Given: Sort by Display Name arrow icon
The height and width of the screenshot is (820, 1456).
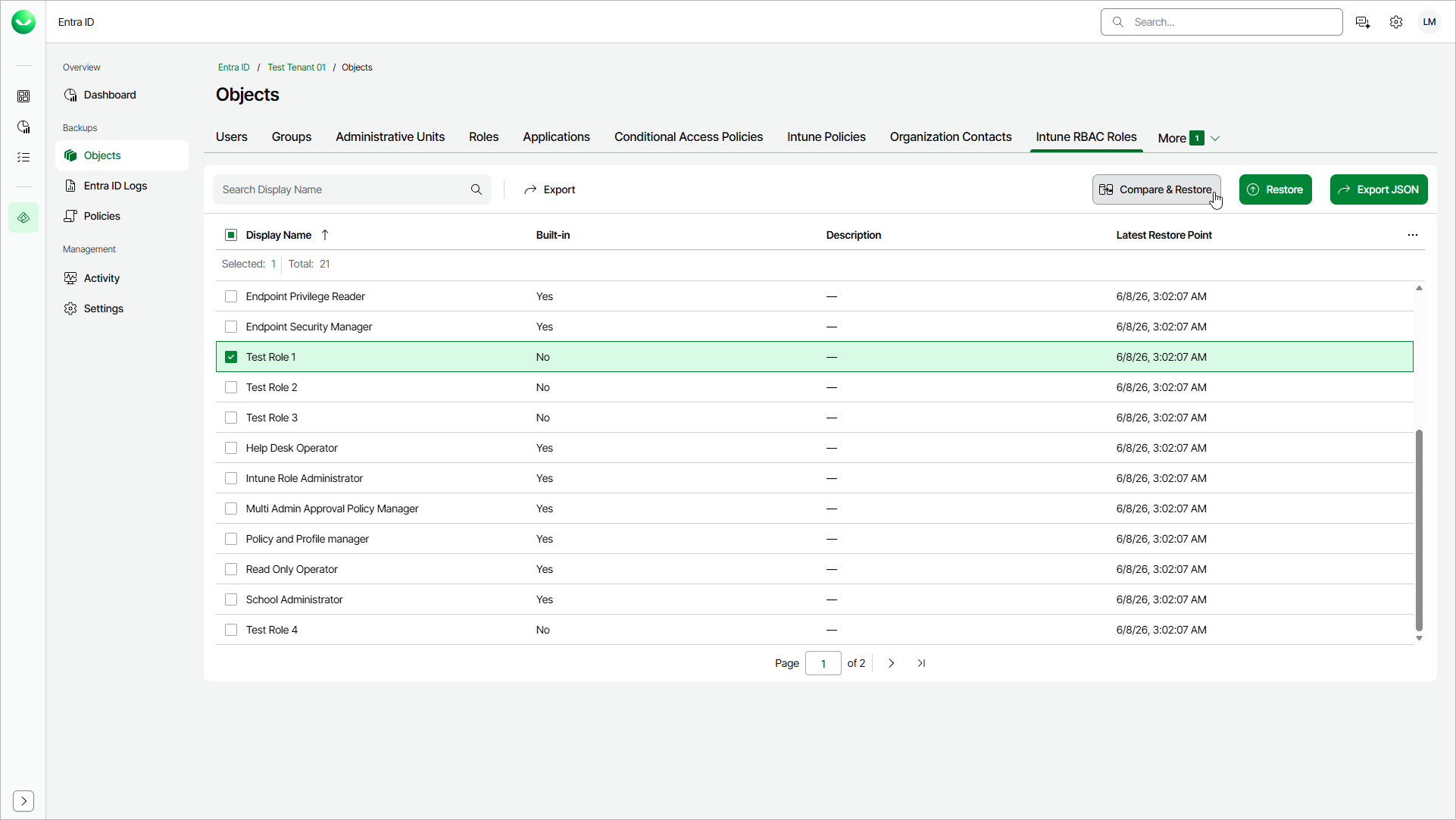Looking at the screenshot, I should pos(325,235).
